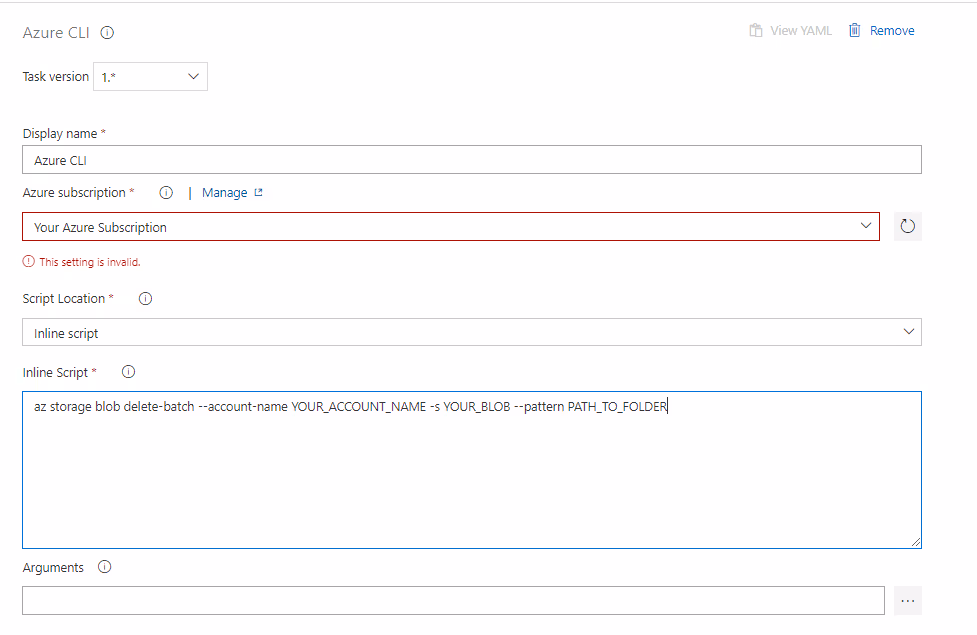Click the Azure subscription info icon

click(x=165, y=192)
